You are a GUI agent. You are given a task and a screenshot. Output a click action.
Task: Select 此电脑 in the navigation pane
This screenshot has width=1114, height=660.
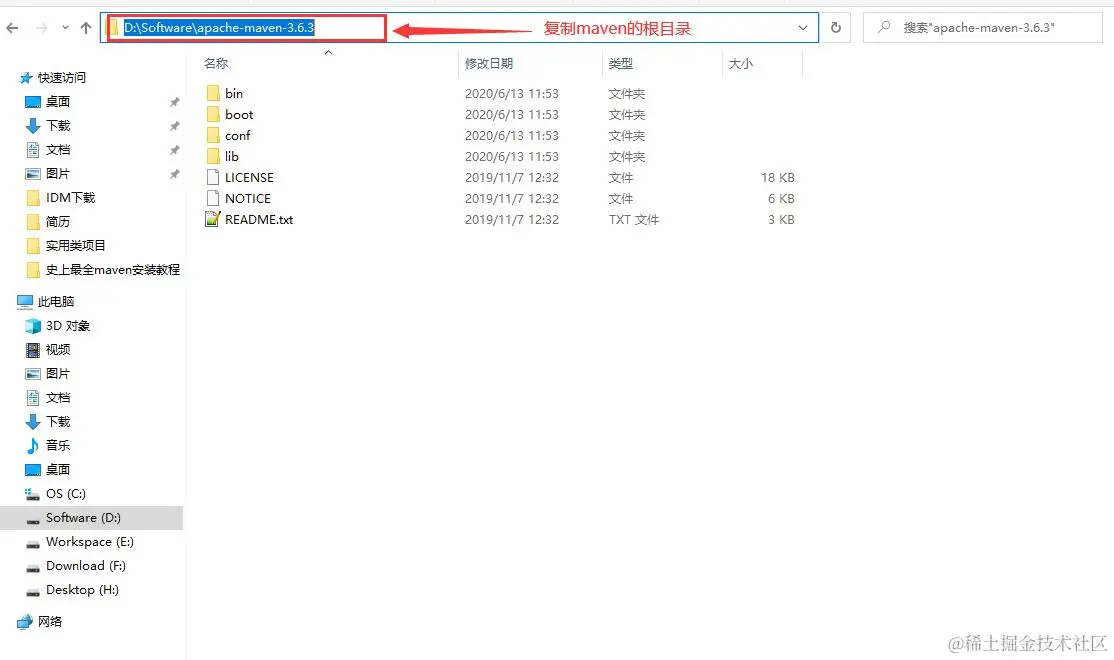pos(55,302)
